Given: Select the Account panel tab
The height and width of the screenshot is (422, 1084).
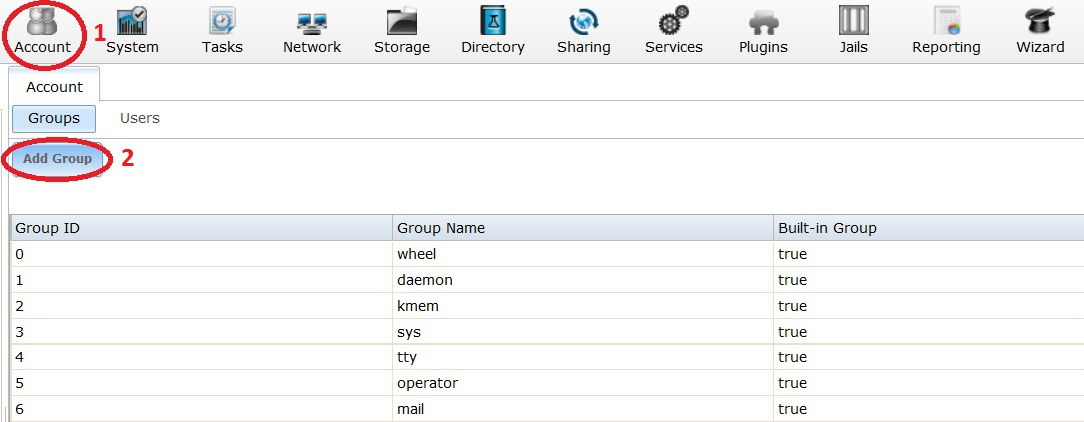Looking at the screenshot, I should 54,87.
